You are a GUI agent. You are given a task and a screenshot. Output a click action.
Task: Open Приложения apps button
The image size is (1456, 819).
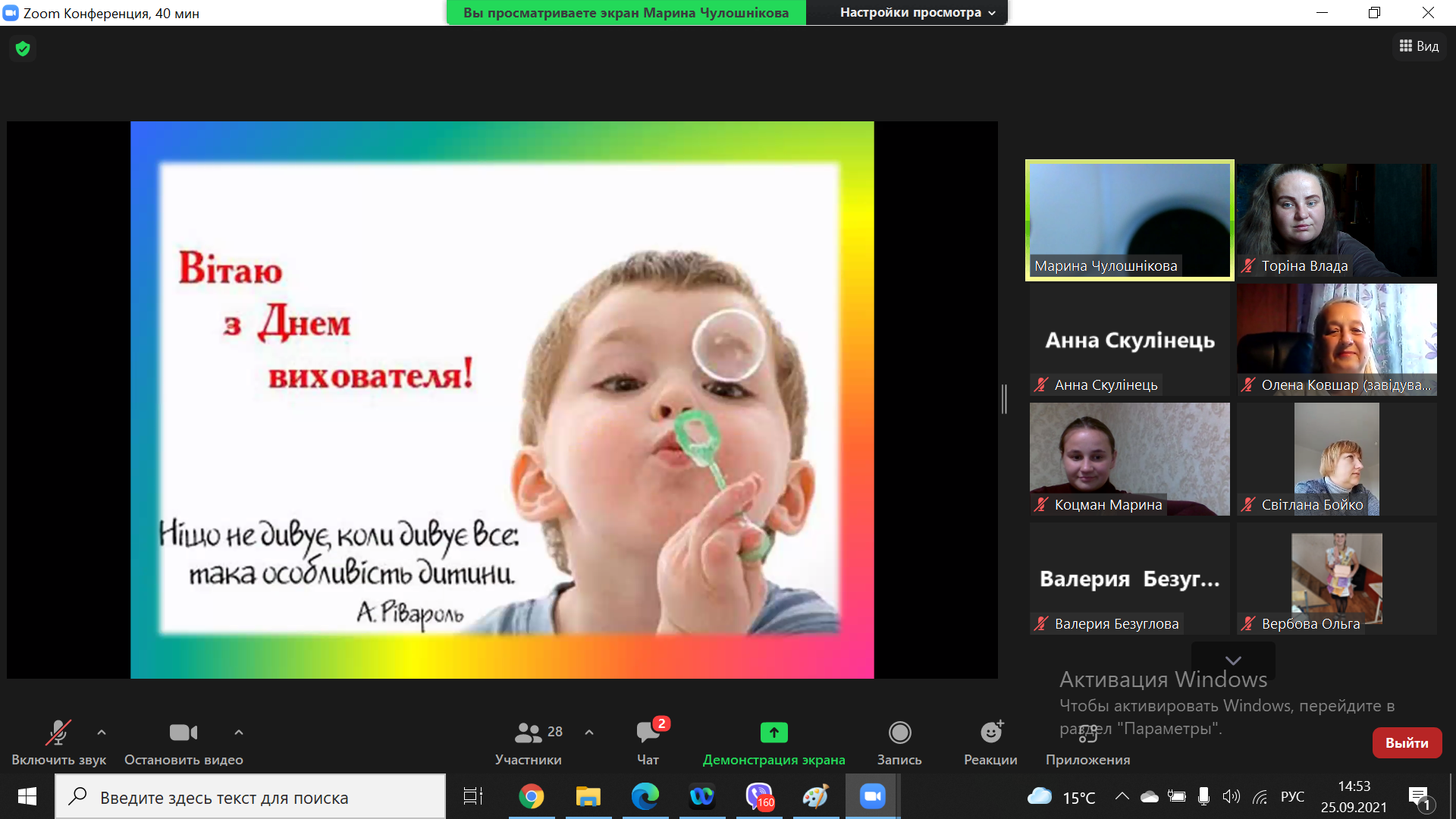[x=1087, y=742]
